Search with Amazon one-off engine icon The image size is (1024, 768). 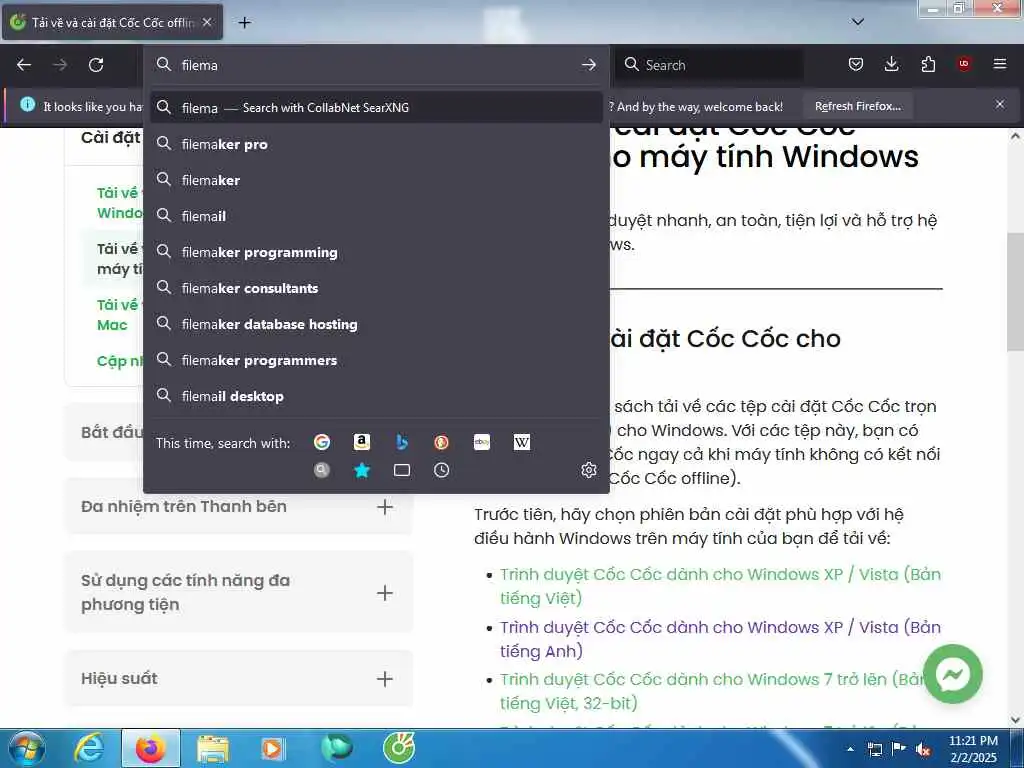click(x=361, y=442)
